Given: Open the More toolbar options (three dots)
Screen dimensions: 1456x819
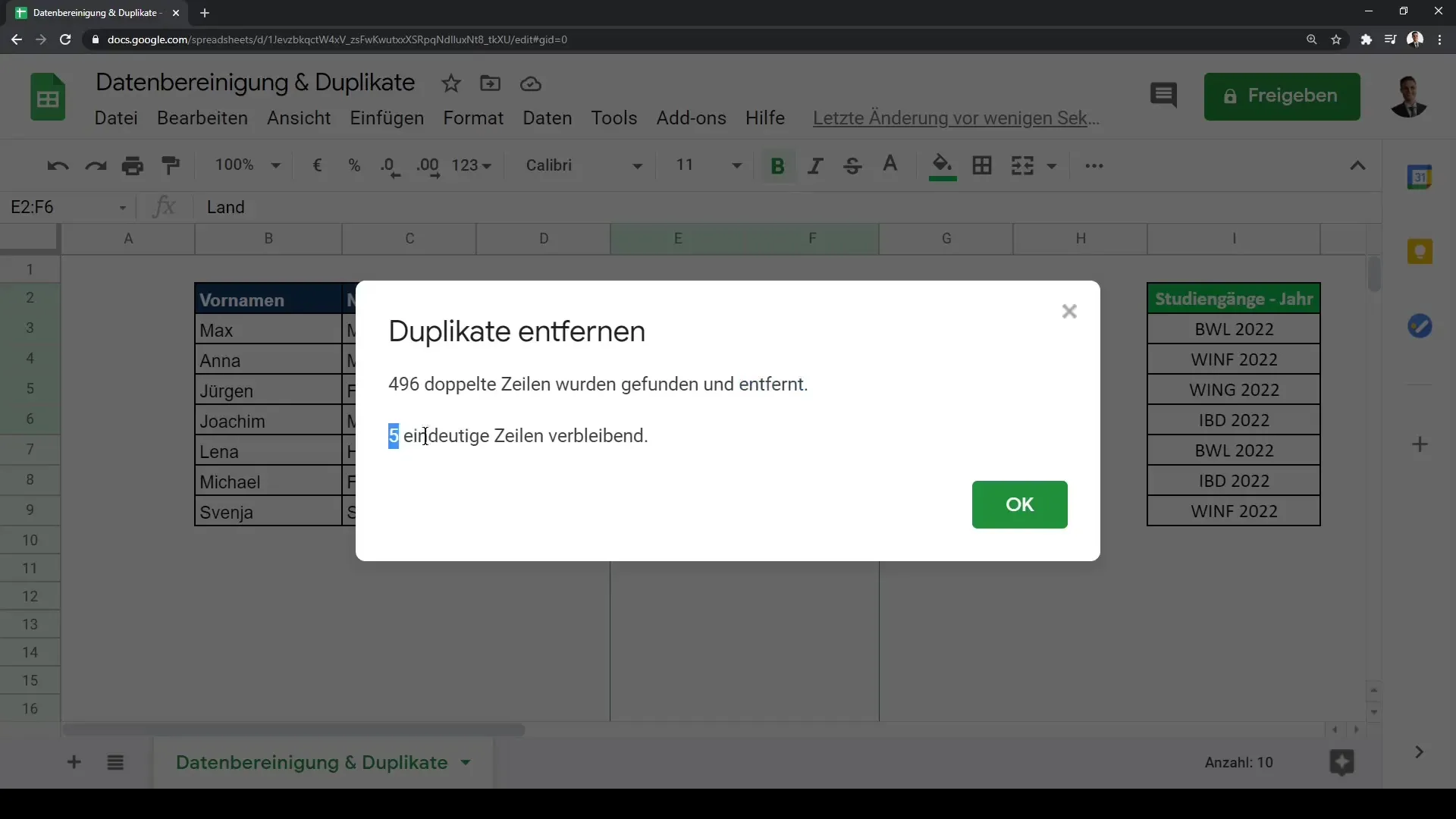Looking at the screenshot, I should (x=1094, y=165).
